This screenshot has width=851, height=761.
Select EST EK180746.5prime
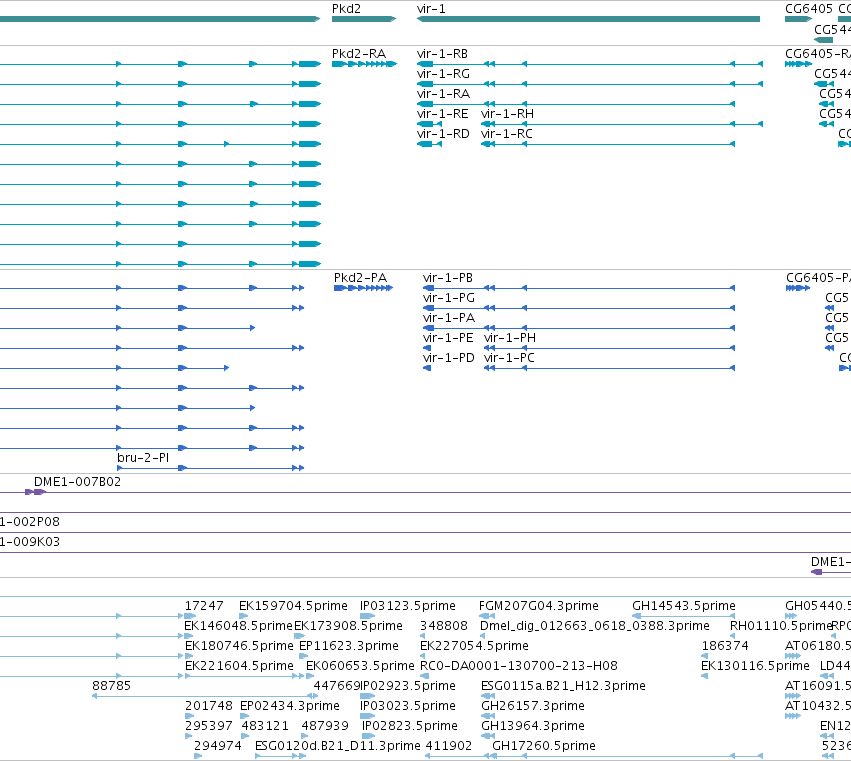(x=239, y=646)
